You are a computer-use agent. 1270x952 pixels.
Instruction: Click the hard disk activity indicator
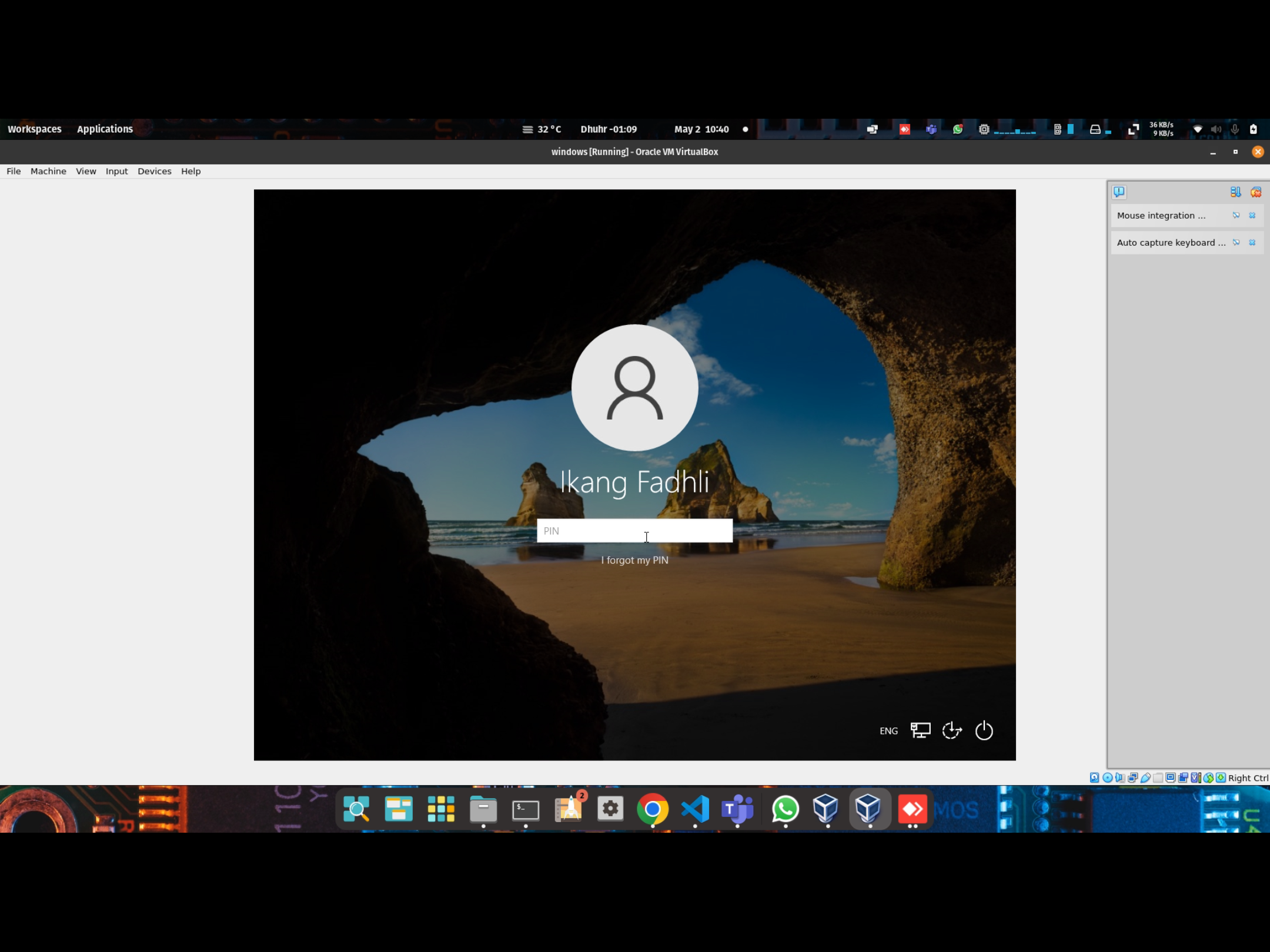pos(1094,777)
